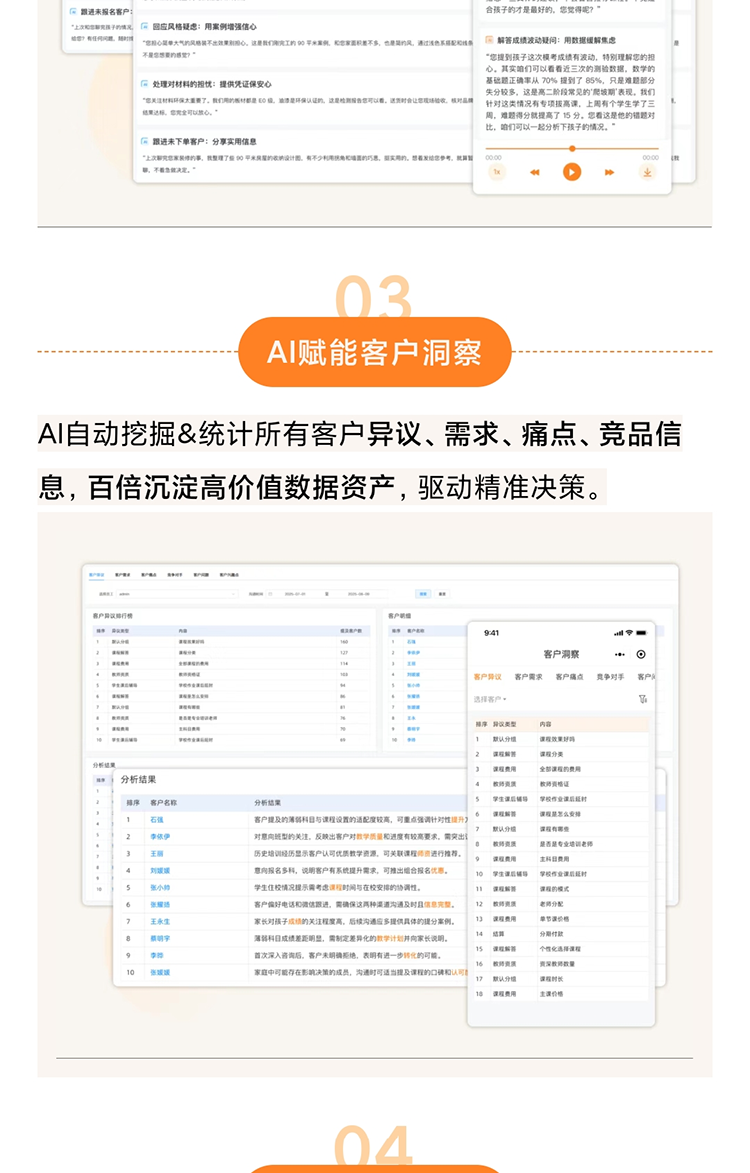Image resolution: width=750 pixels, height=1173 pixels.
Task: Select mobile row 18 主课价格
Action: coord(561,993)
